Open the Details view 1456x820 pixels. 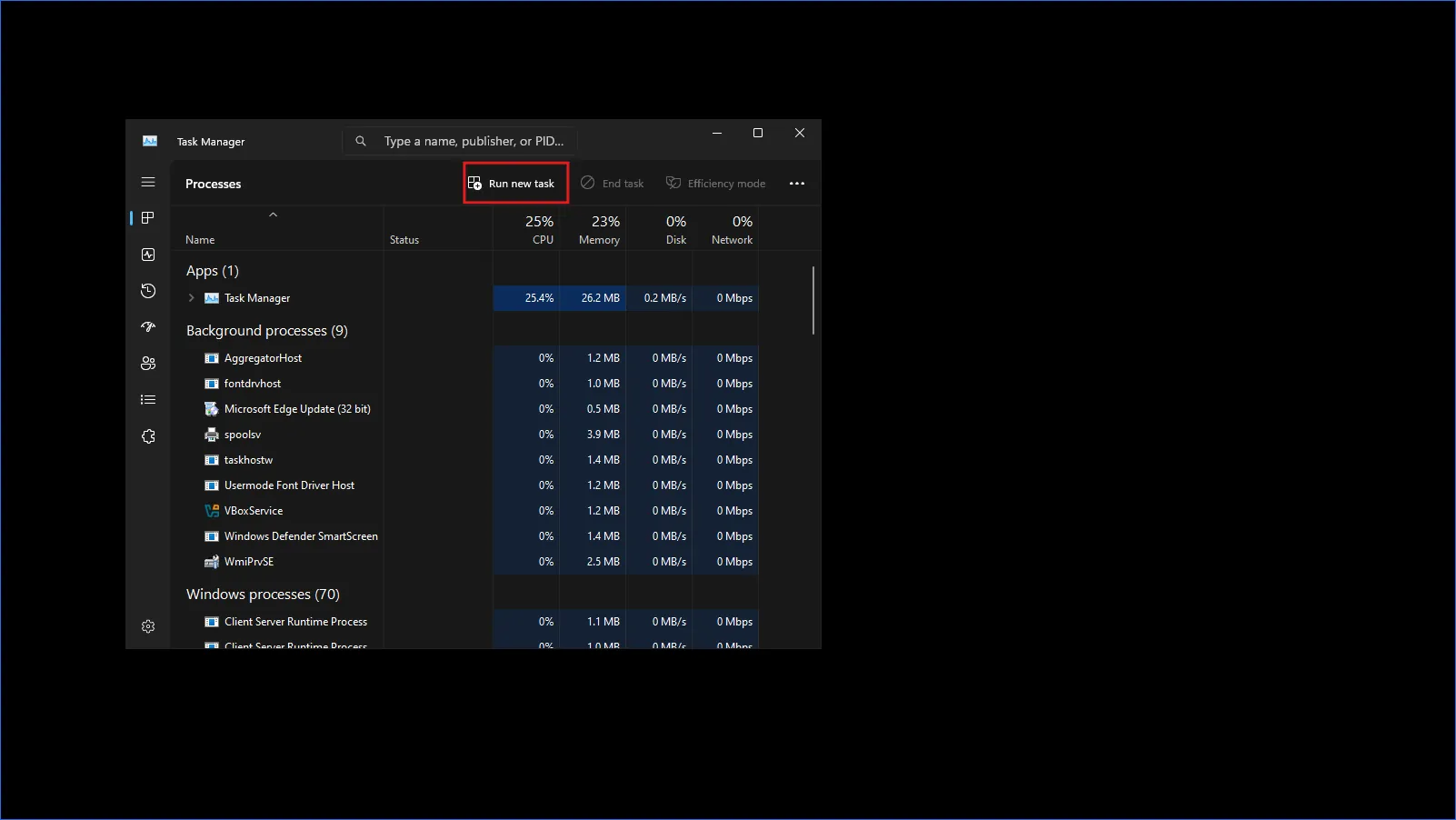click(148, 399)
